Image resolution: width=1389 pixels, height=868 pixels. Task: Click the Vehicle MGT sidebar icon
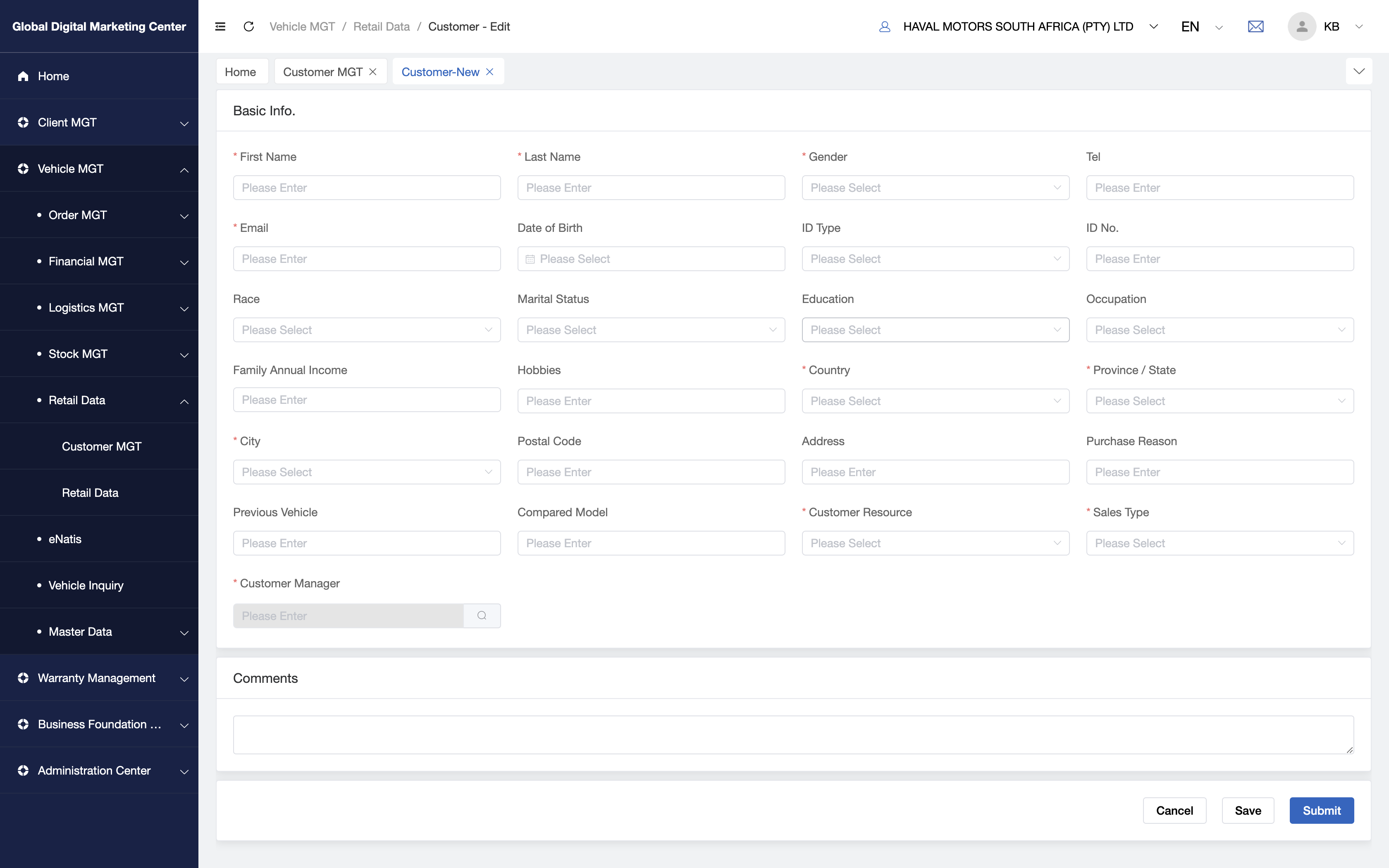click(23, 169)
